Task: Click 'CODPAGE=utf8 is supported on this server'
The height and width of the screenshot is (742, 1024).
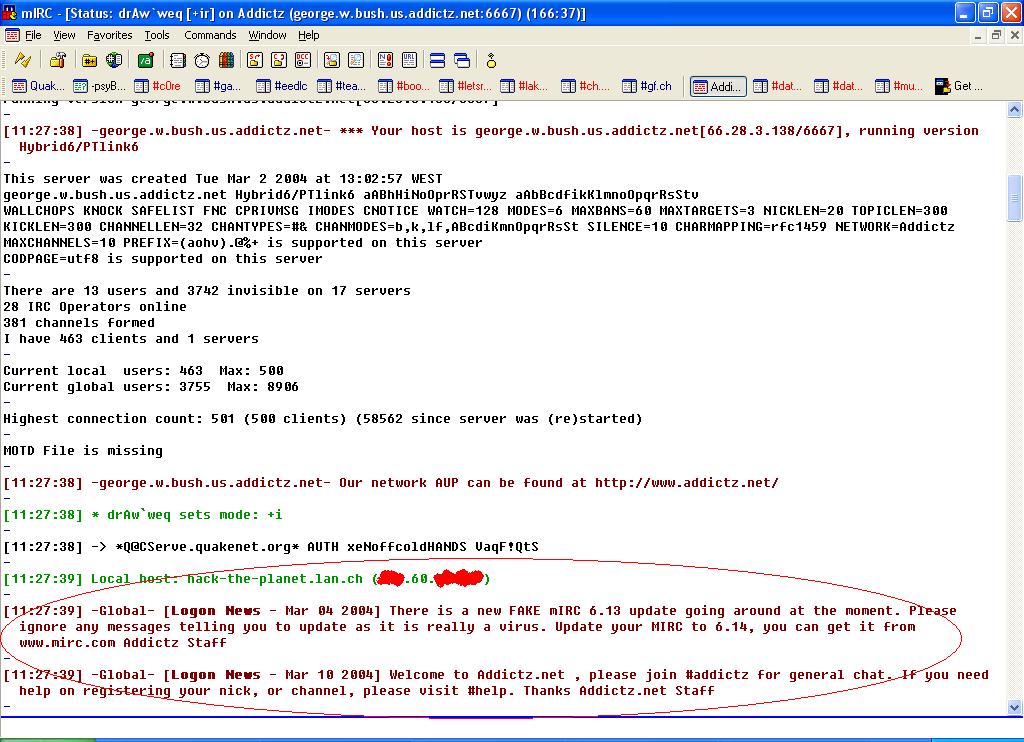Action: (163, 259)
